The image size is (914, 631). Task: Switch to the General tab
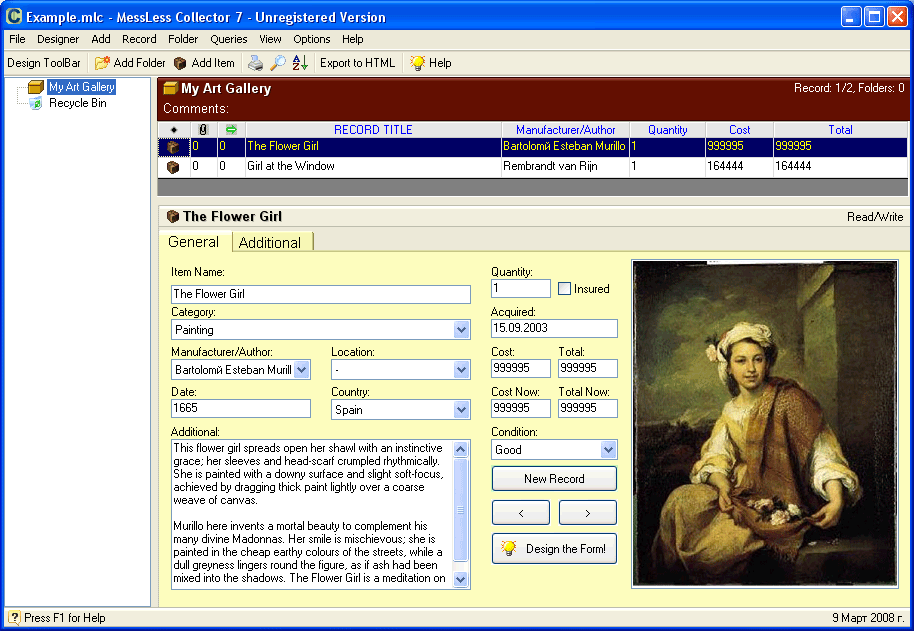tap(194, 242)
